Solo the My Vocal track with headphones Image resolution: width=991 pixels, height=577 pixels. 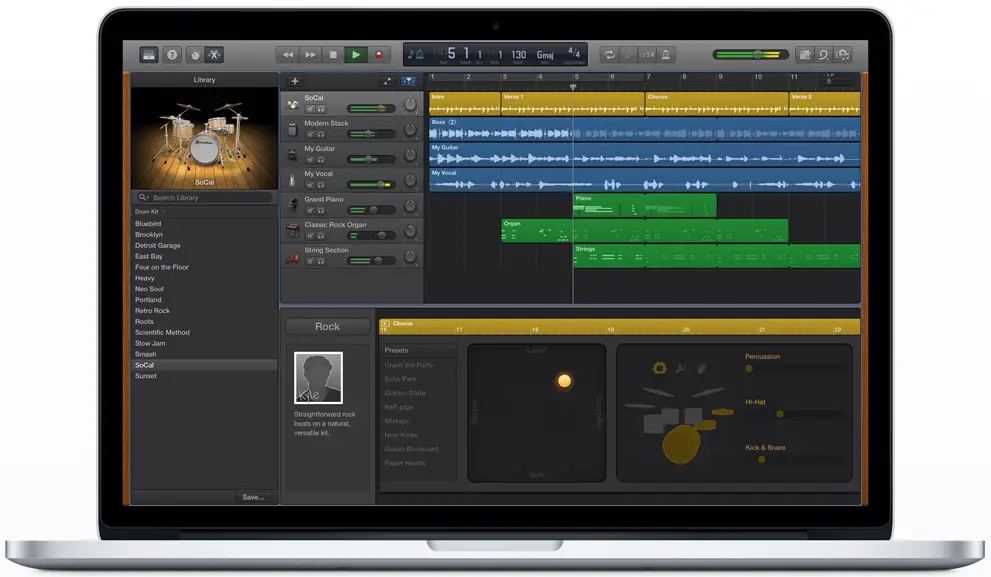321,184
